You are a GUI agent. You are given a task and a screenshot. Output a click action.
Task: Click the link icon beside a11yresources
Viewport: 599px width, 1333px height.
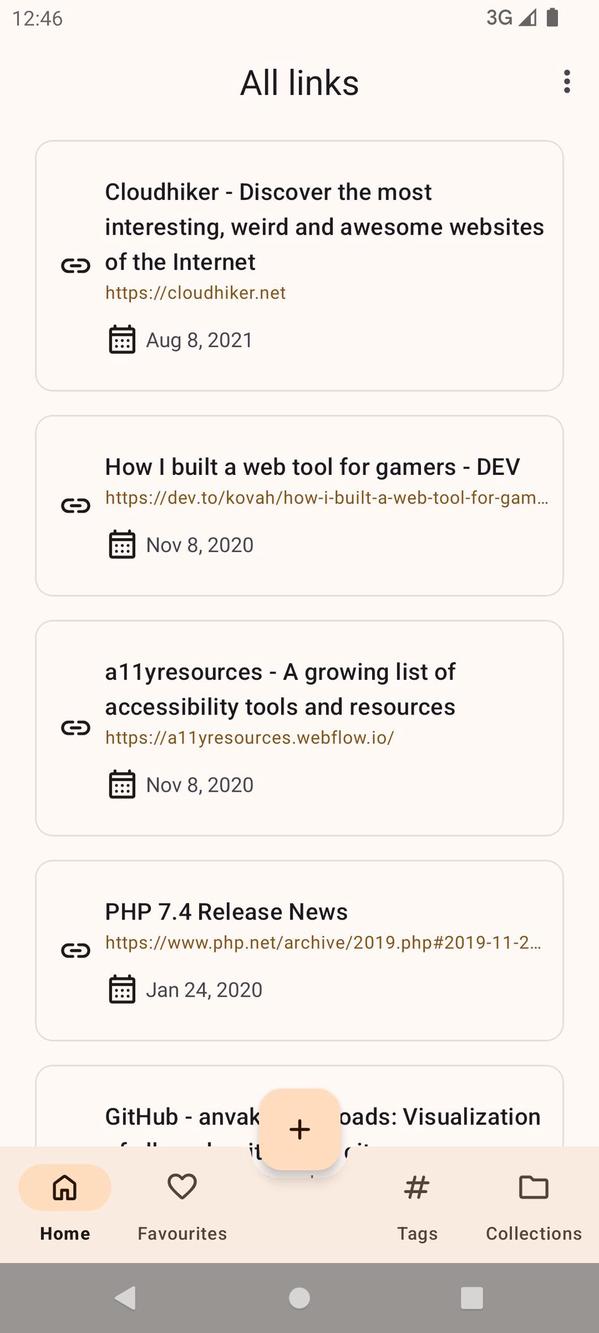(x=75, y=728)
